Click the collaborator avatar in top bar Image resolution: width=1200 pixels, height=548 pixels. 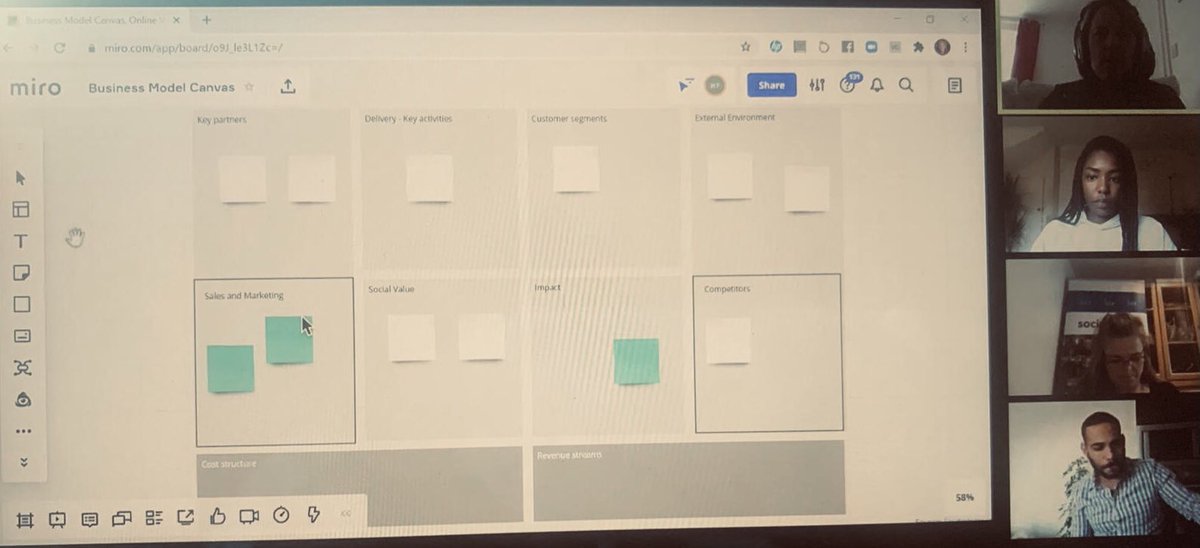click(x=714, y=85)
